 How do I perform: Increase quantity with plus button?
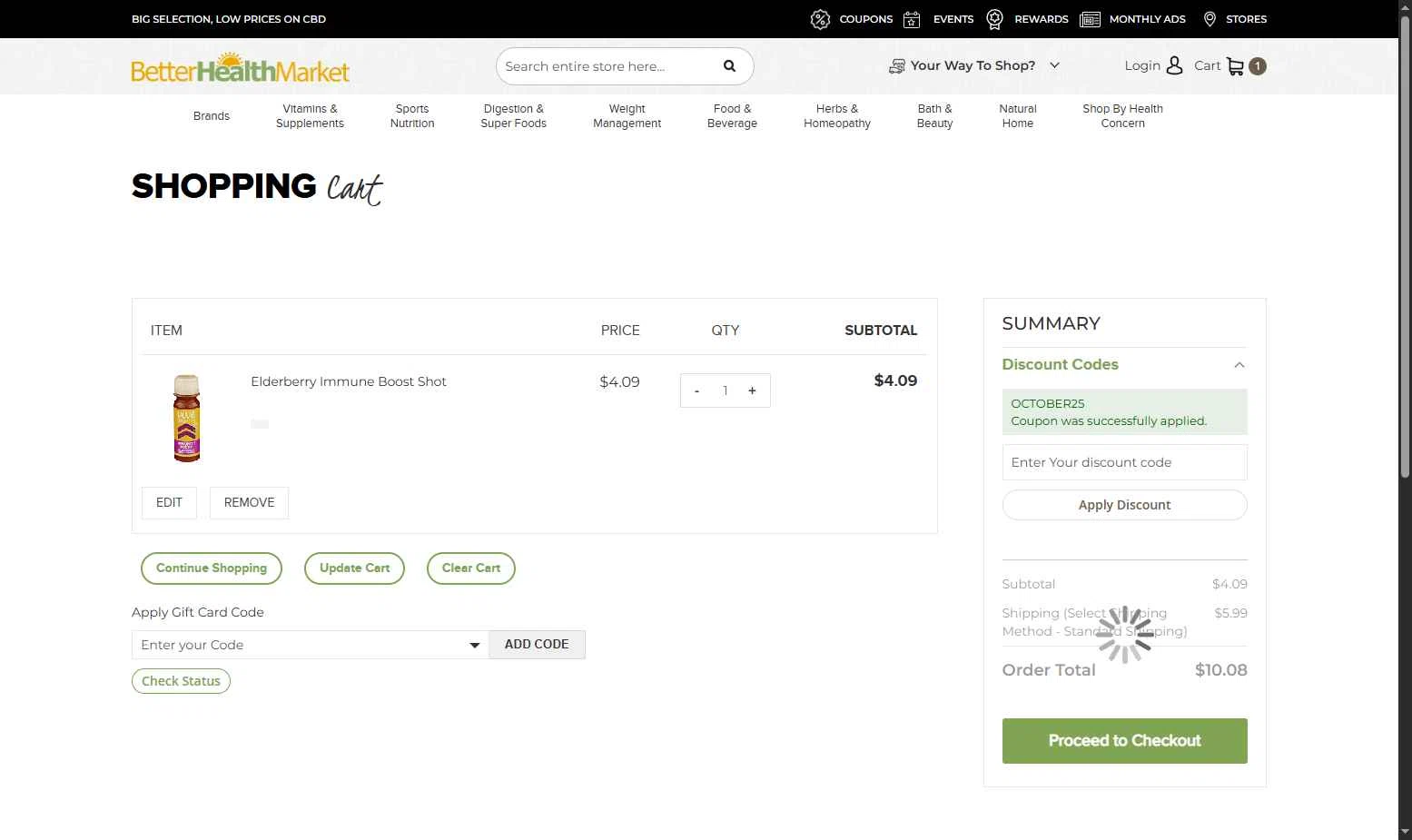tap(752, 390)
